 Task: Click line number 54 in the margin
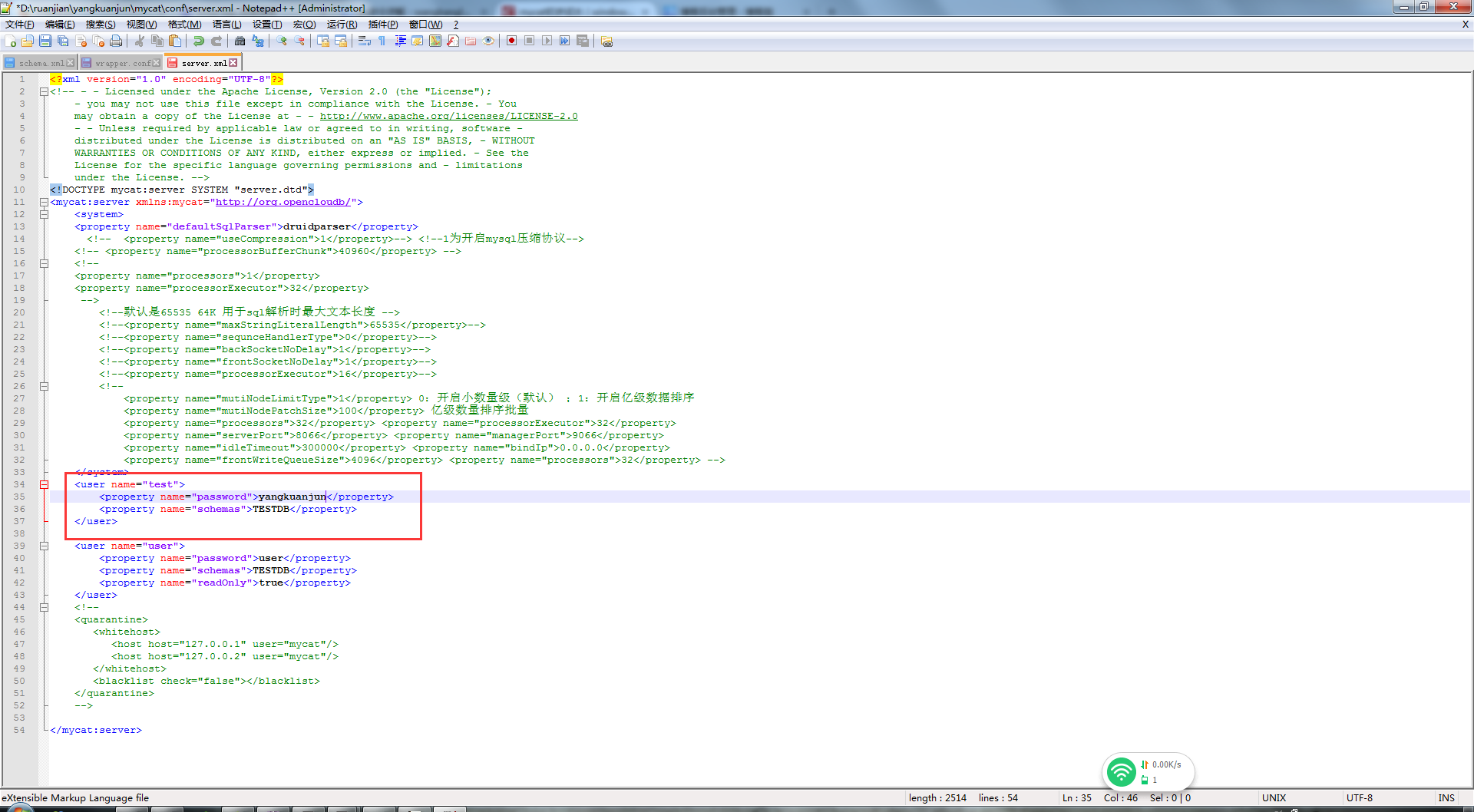pos(19,730)
